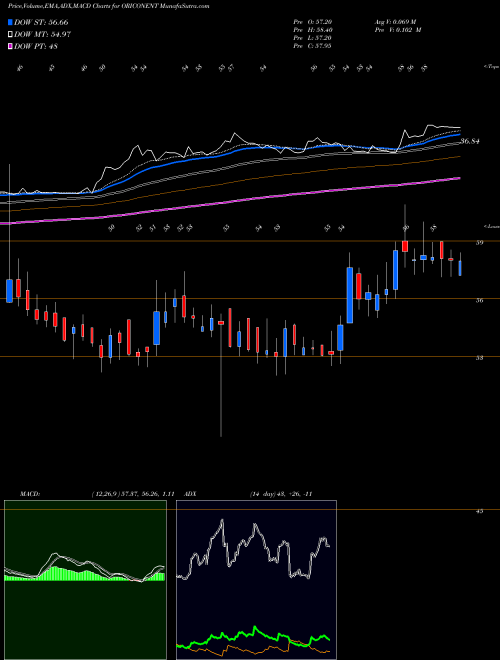The image size is (500, 660).
Task: Click the 'Pre L: 57.20' low value
Action: (314, 38)
